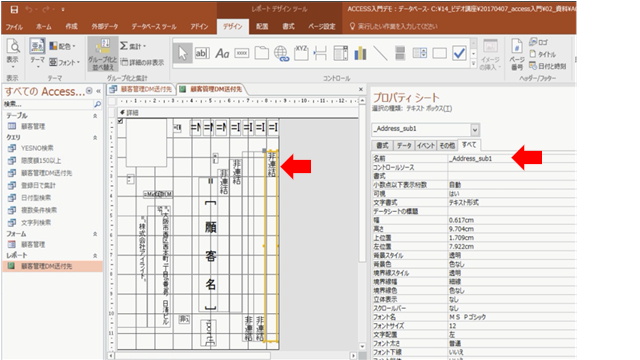This screenshot has width=640, height=360.
Task: Click the detail section selector arrow (詳細)
Action: [x=122, y=113]
